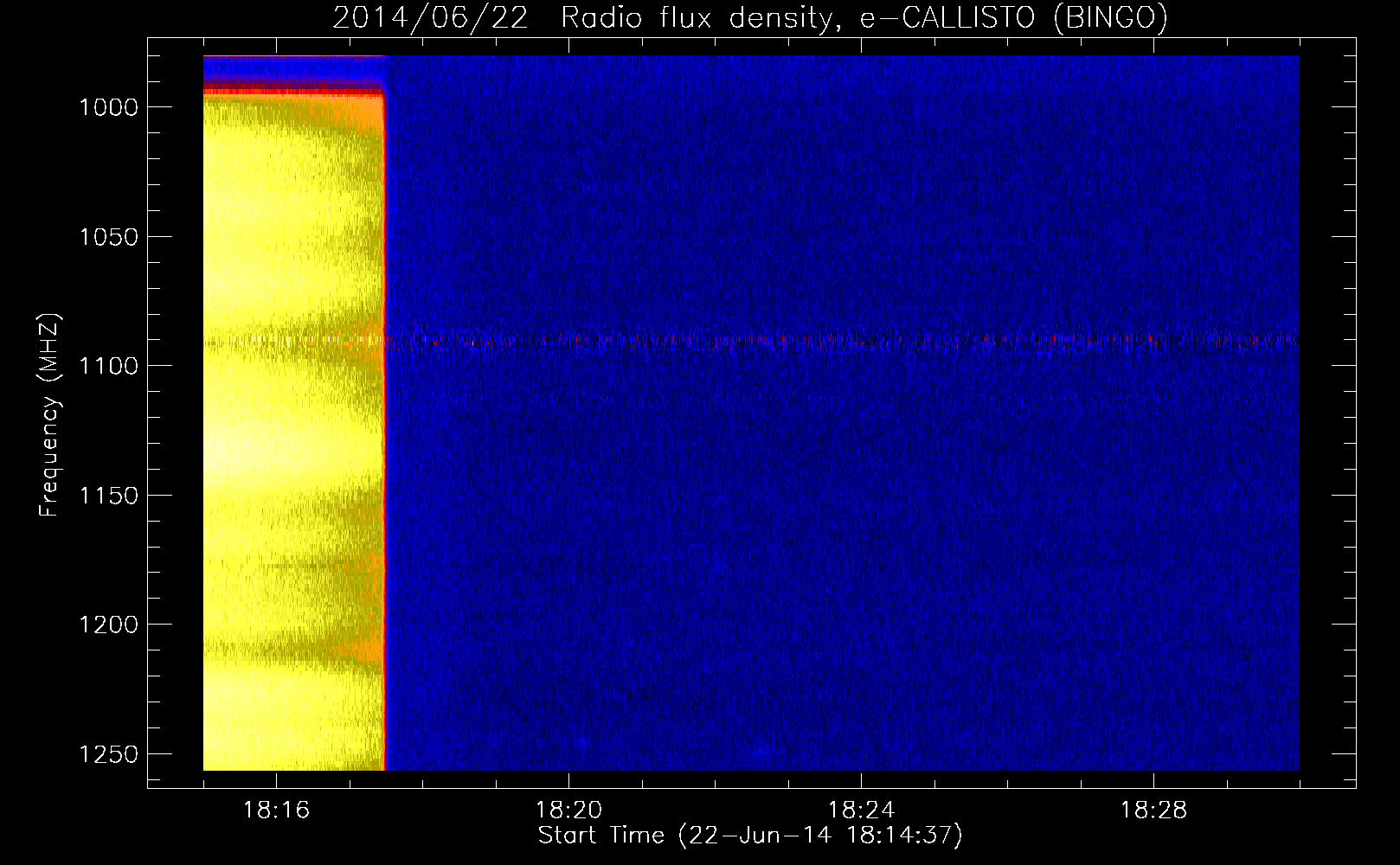Click the 1000 frequency axis label
Image resolution: width=1400 pixels, height=865 pixels.
109,107
